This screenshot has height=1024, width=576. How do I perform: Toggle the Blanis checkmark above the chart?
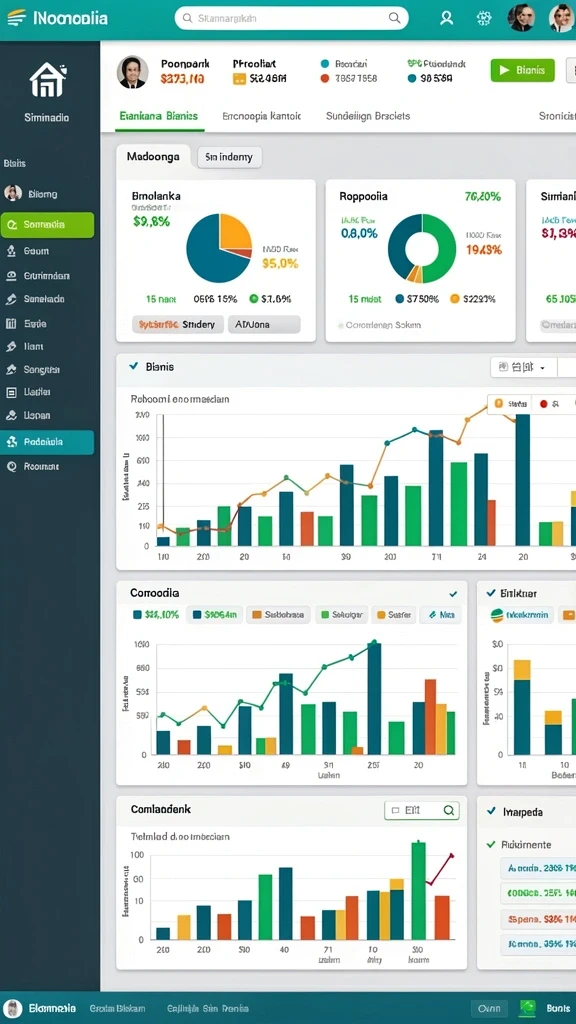(x=134, y=366)
